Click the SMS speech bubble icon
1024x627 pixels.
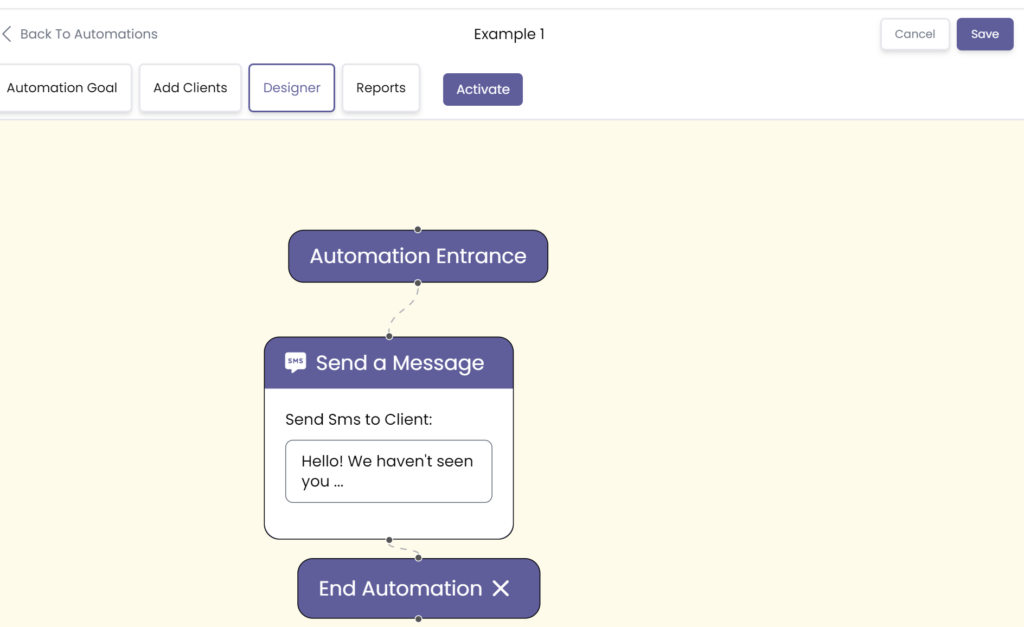click(x=295, y=362)
